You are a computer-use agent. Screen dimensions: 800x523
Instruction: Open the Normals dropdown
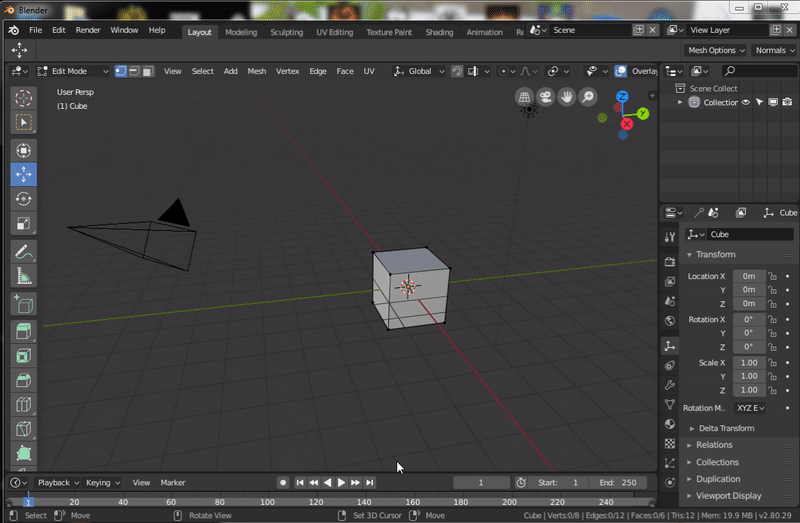point(774,50)
